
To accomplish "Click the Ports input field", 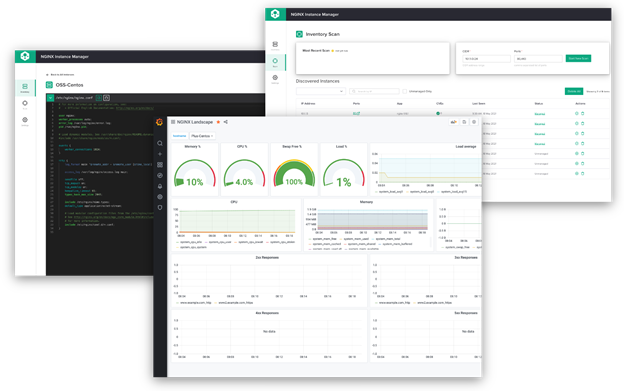I will (x=538, y=59).
